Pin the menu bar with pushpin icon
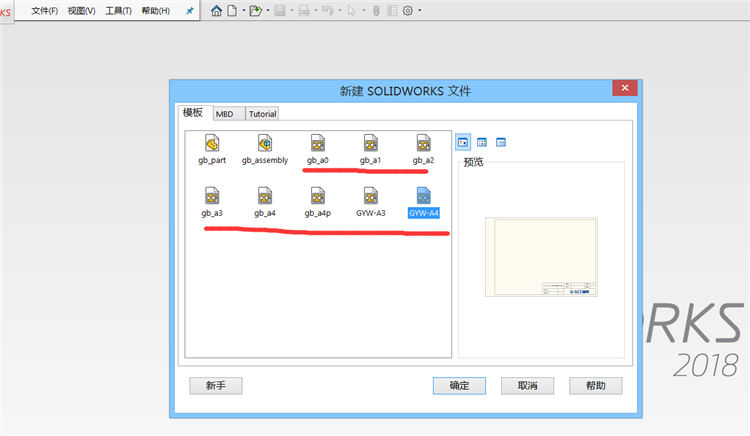Image resolution: width=750 pixels, height=436 pixels. (190, 11)
